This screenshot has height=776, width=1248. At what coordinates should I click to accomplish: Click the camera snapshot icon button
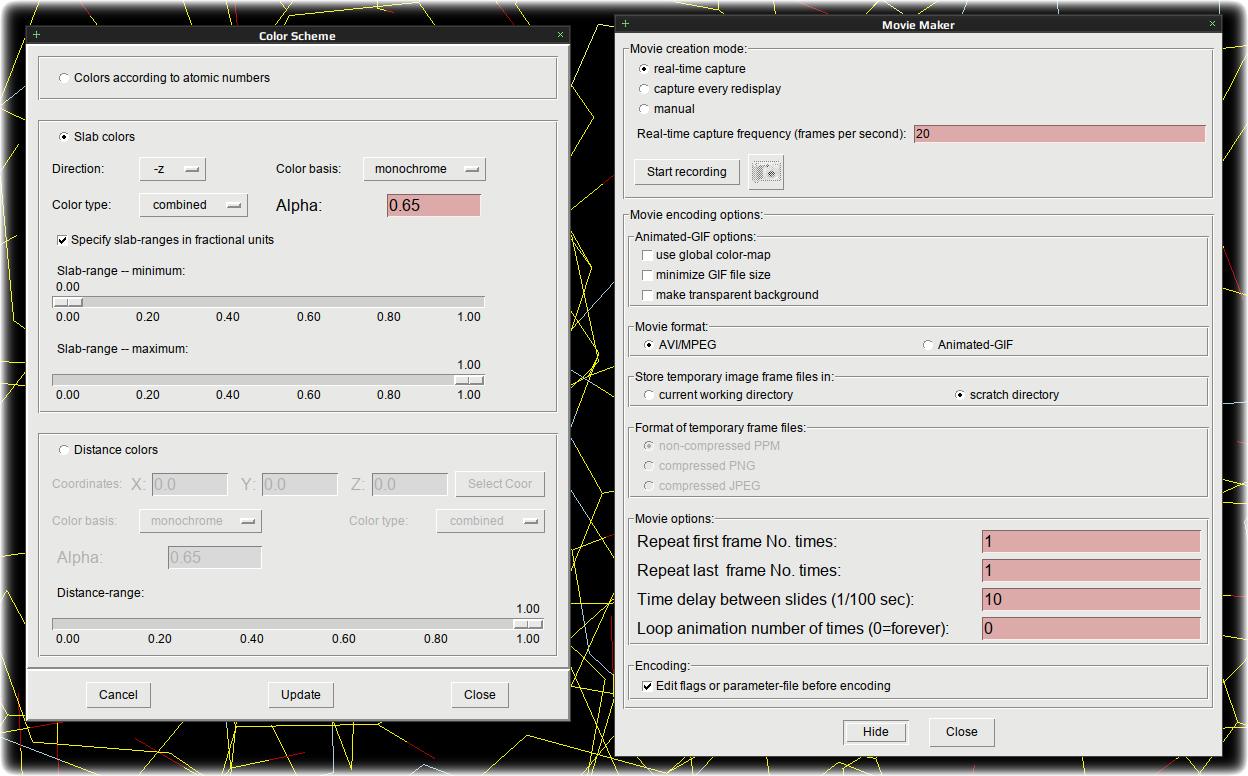[767, 172]
